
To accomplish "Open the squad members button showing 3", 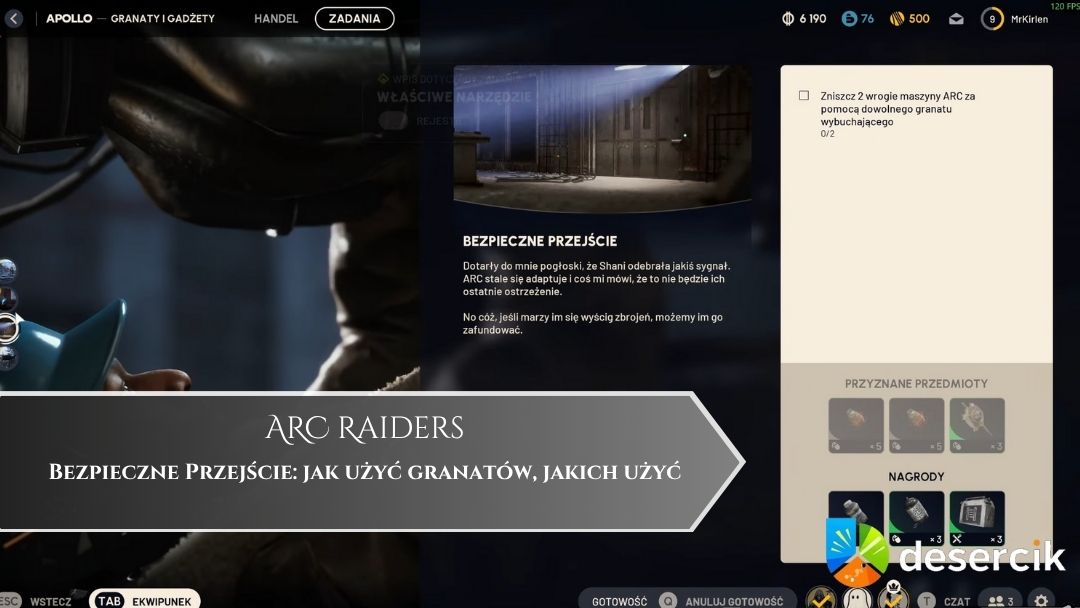I will point(1000,601).
